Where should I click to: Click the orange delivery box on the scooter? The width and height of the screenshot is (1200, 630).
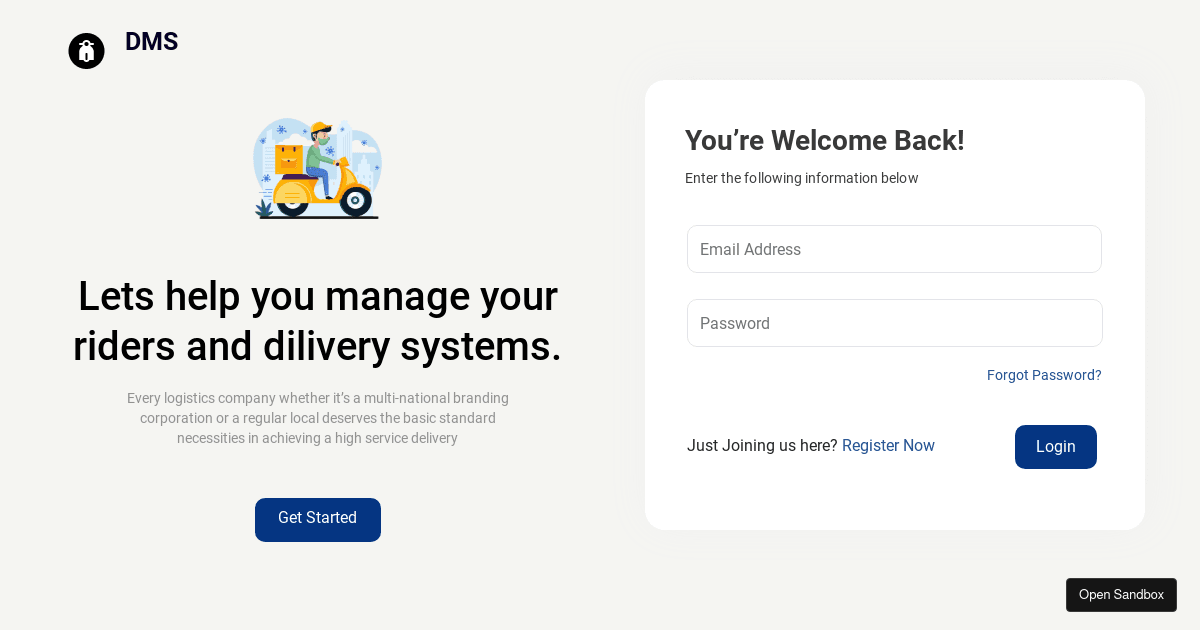click(289, 158)
